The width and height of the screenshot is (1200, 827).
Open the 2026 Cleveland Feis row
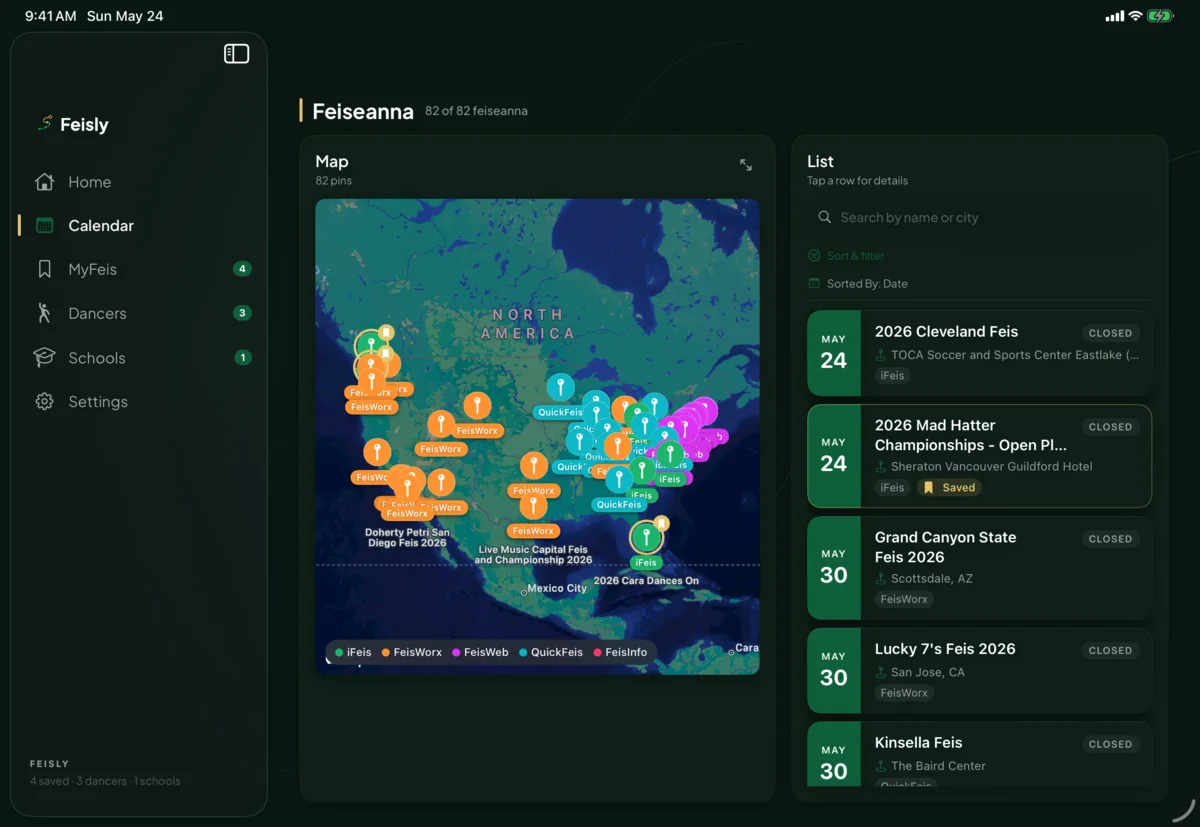979,354
